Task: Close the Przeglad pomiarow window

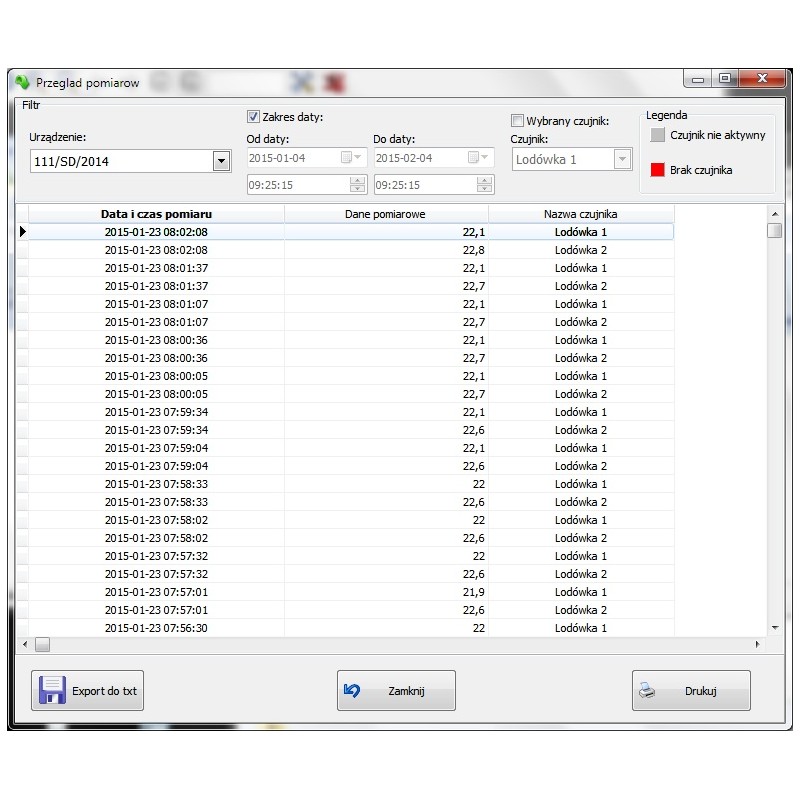Action: click(x=762, y=79)
